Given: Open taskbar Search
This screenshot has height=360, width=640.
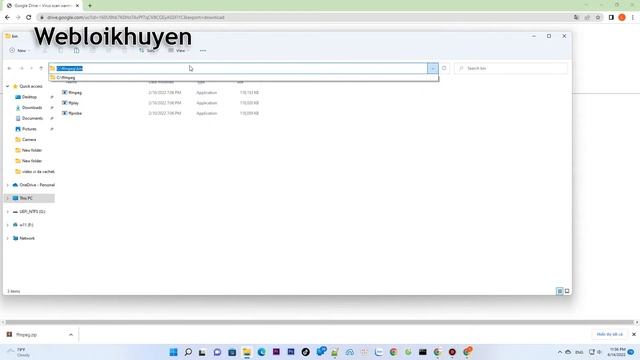Looking at the screenshot, I should (188, 352).
